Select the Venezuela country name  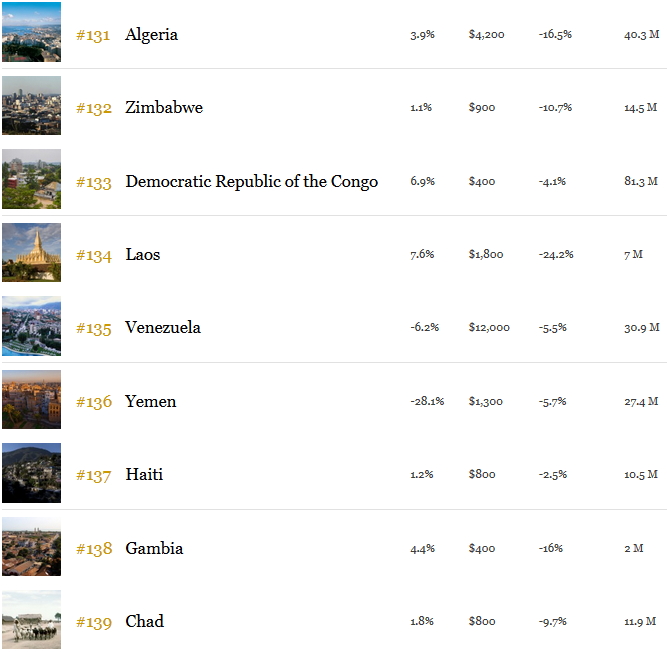162,327
